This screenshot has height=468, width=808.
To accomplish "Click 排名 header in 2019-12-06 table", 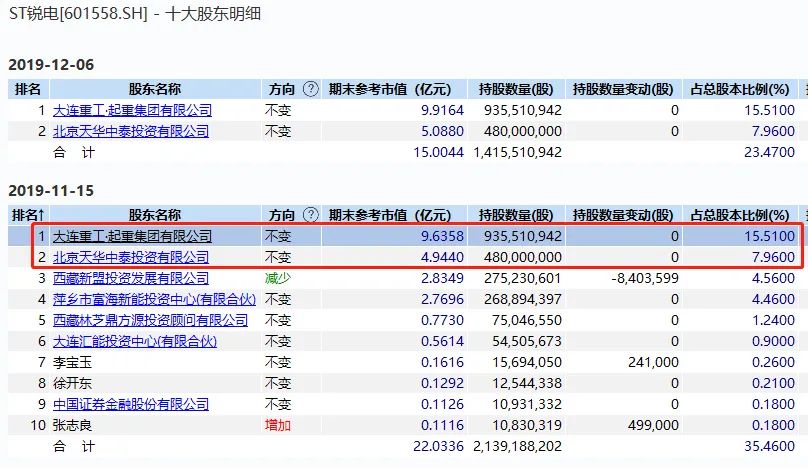I will [x=28, y=89].
